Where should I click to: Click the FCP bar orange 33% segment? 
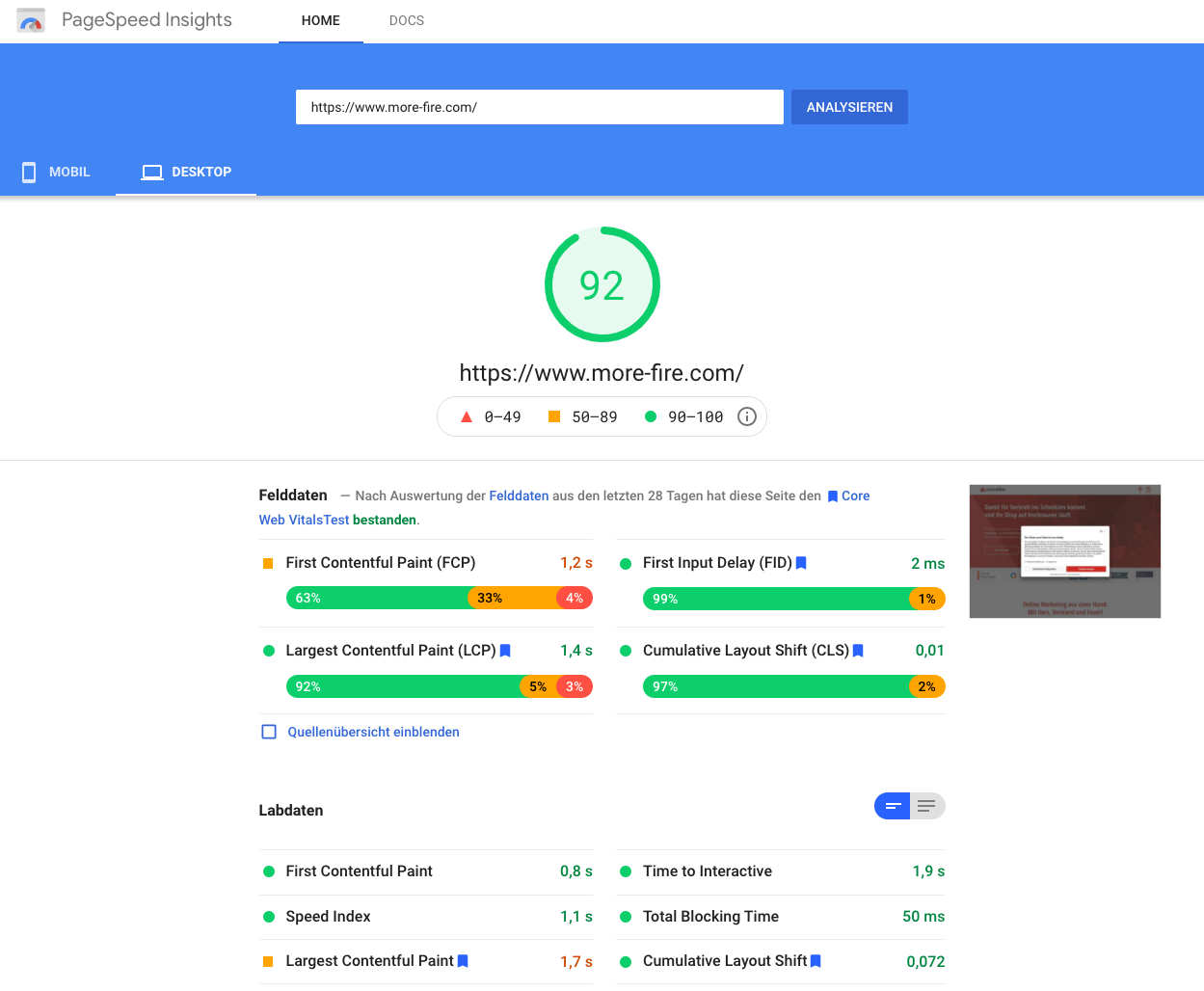click(512, 598)
